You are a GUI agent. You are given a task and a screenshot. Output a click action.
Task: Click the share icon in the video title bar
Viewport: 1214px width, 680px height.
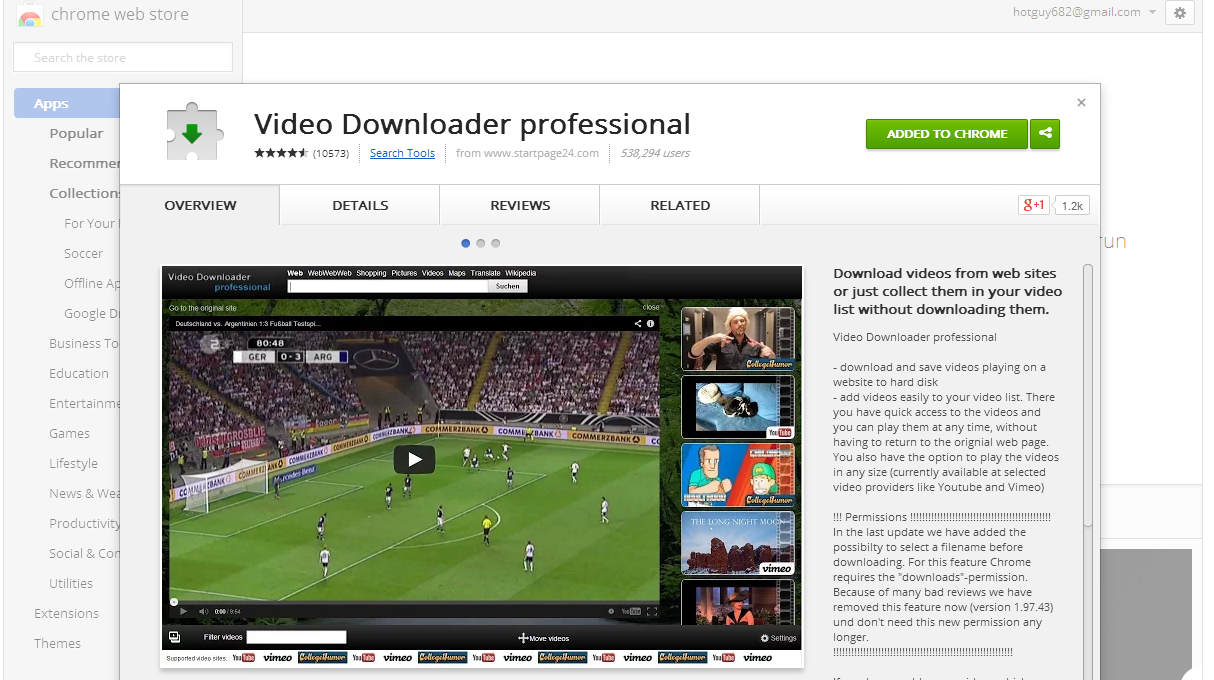click(x=637, y=324)
